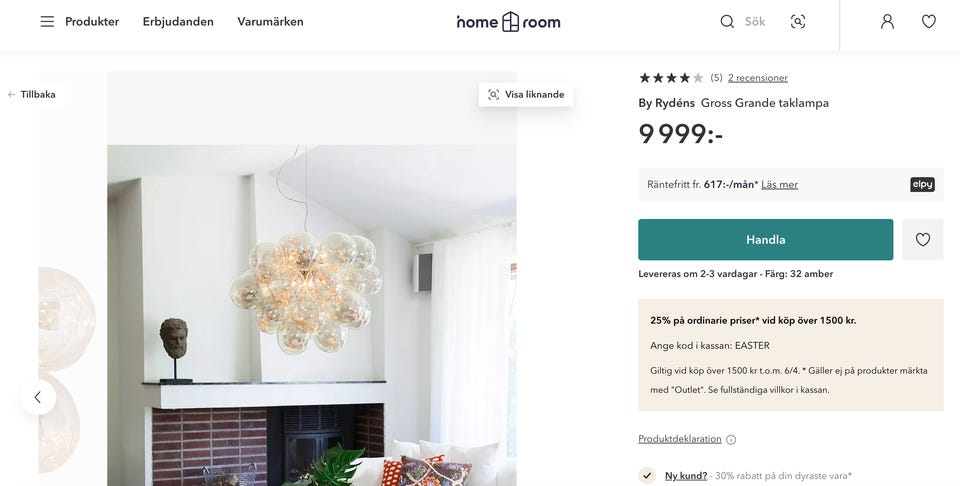Add product to wishlist with heart button
Viewport: 960px width, 486px height.
click(x=923, y=240)
